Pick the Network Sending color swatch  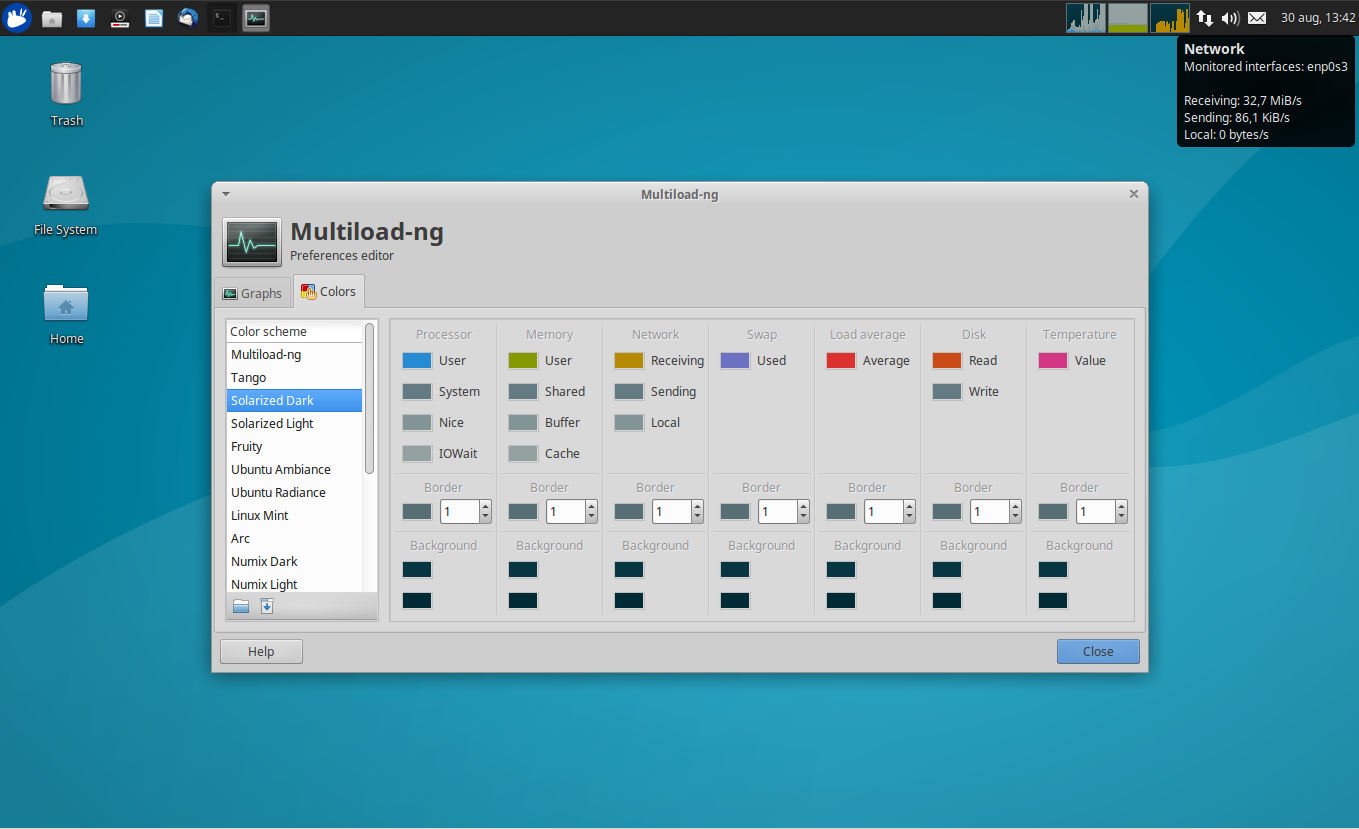(629, 391)
